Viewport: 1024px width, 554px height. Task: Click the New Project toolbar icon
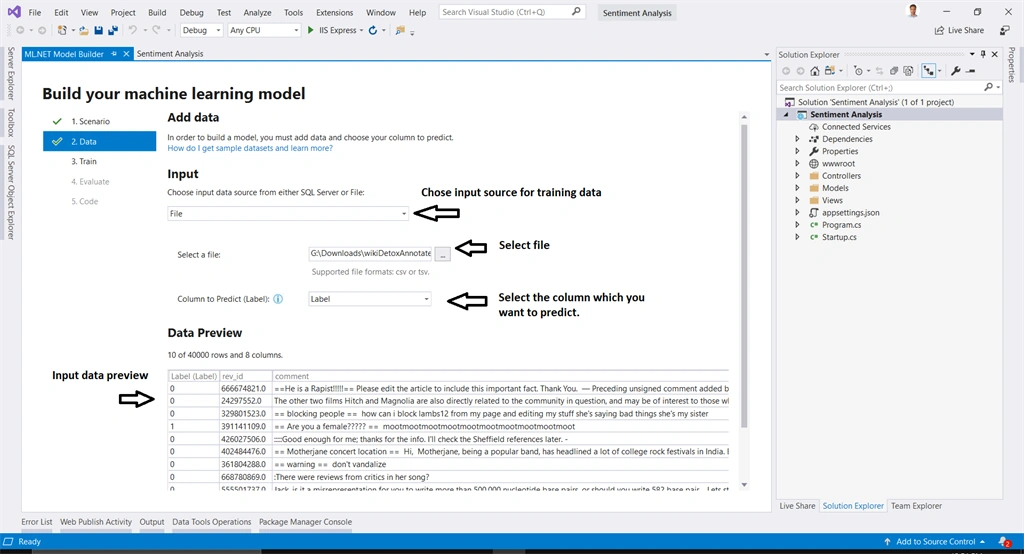pos(62,30)
